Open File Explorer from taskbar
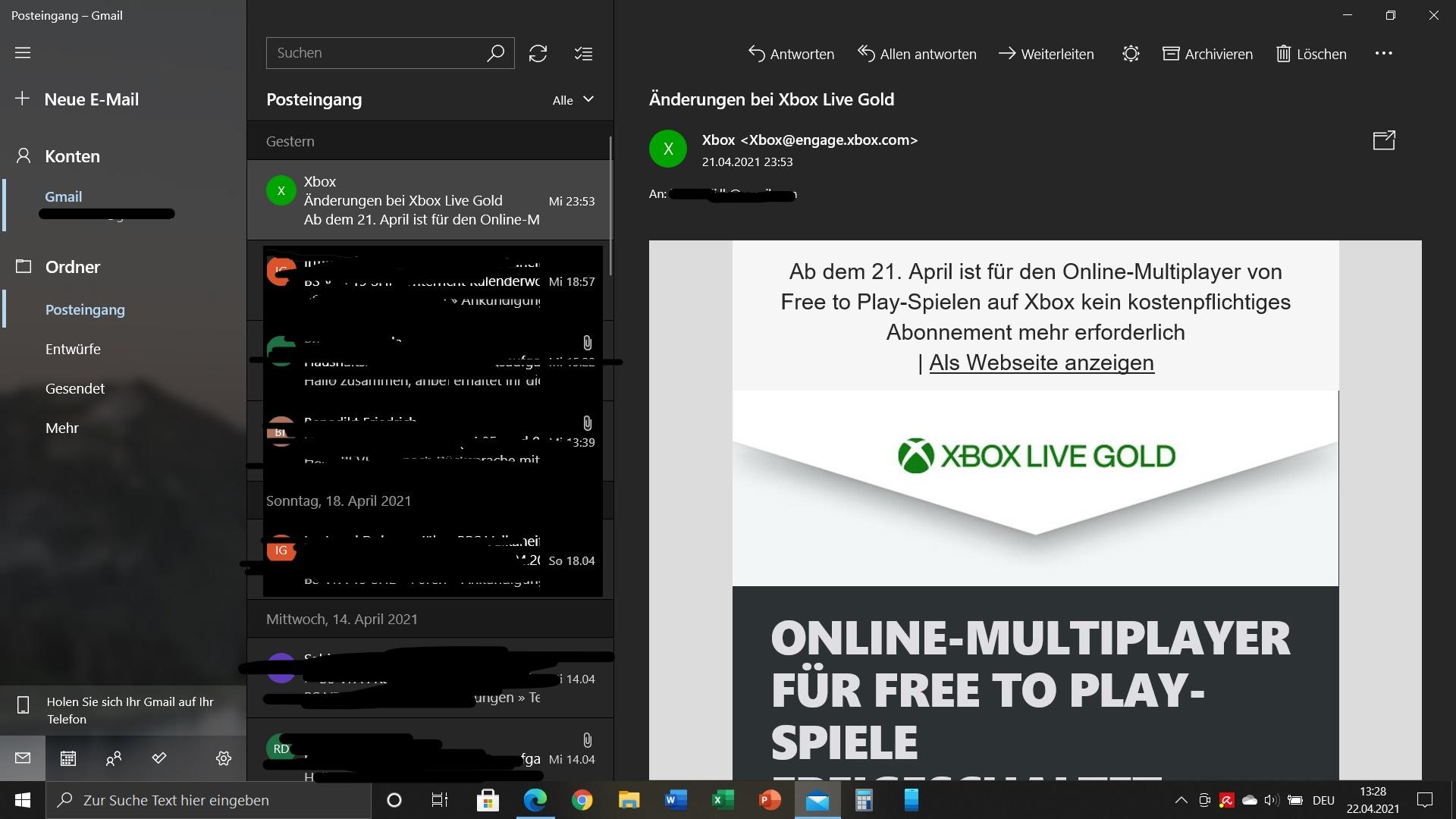This screenshot has height=819, width=1456. click(629, 800)
